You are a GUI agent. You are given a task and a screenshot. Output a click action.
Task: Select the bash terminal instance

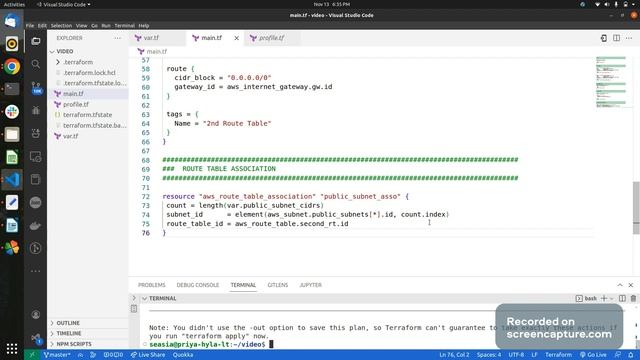click(x=586, y=298)
